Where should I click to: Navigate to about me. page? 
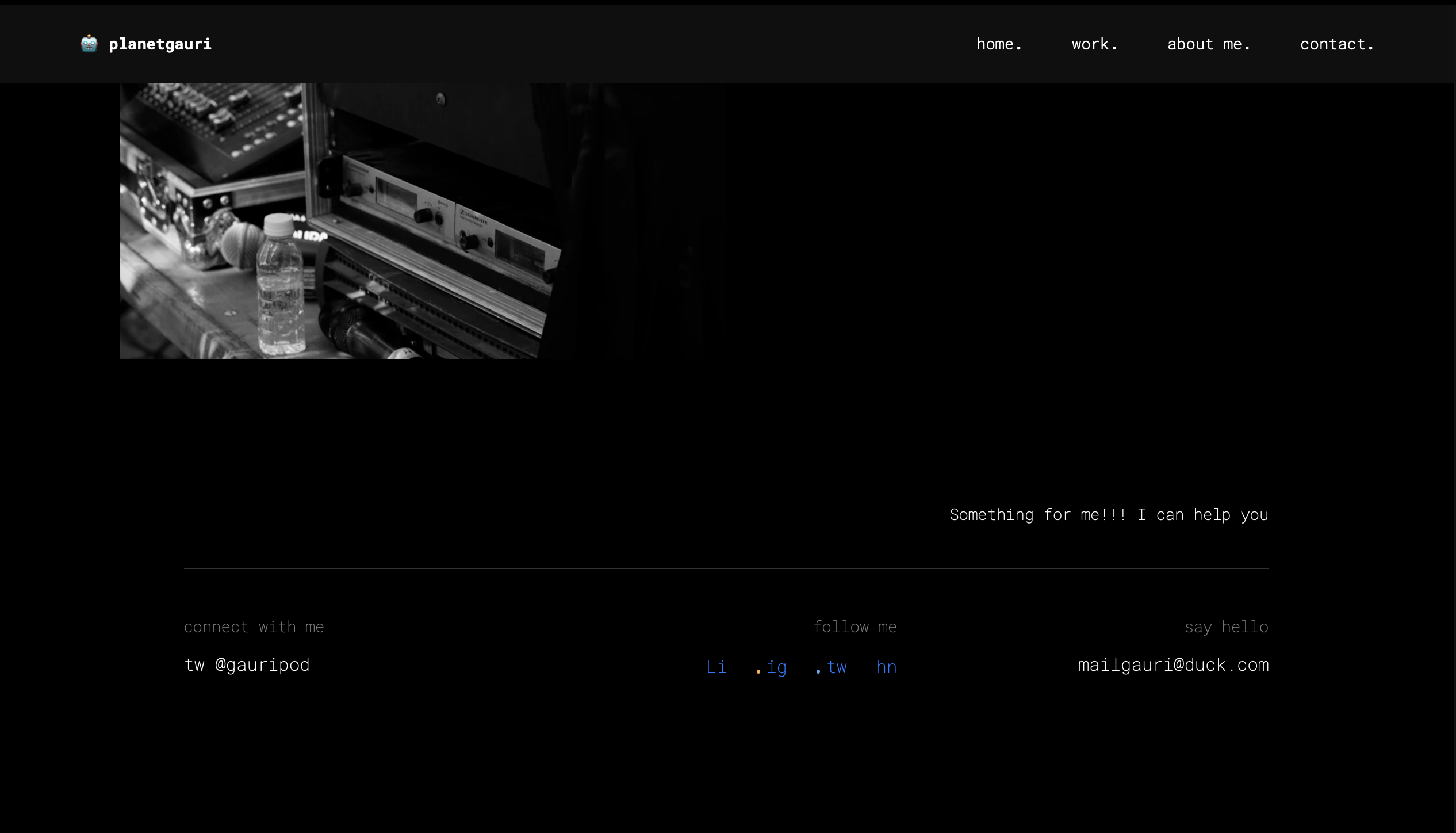point(1209,44)
